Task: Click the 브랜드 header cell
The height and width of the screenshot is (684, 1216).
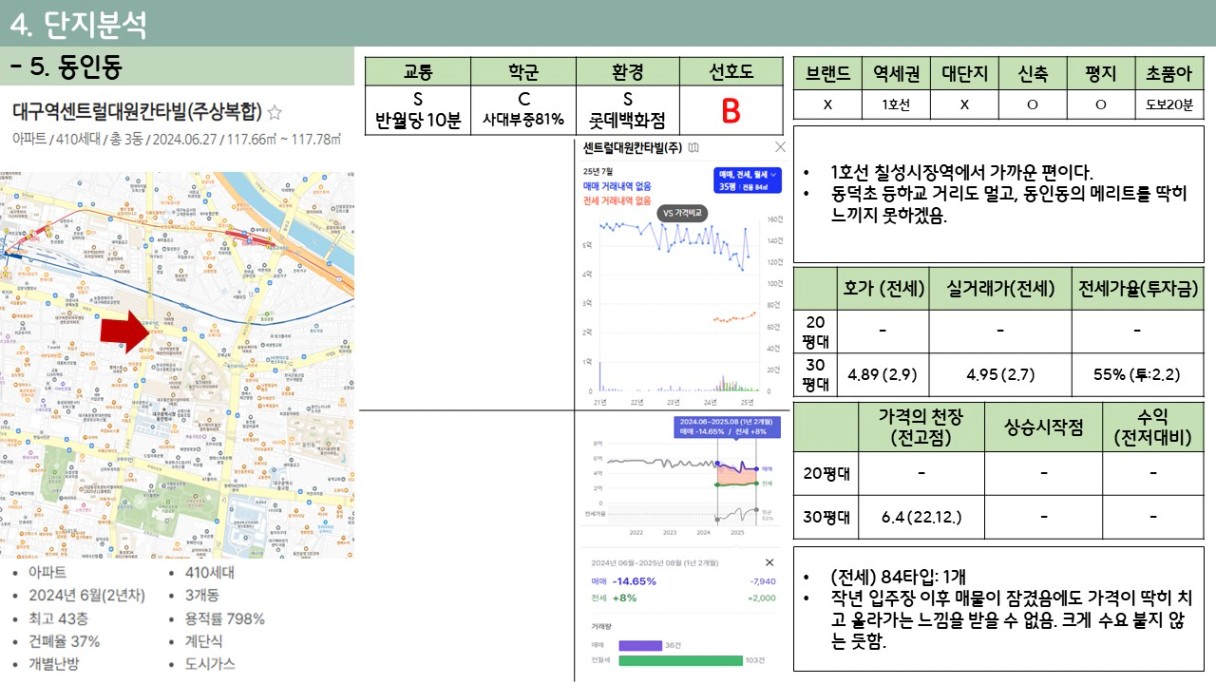Action: [x=827, y=73]
